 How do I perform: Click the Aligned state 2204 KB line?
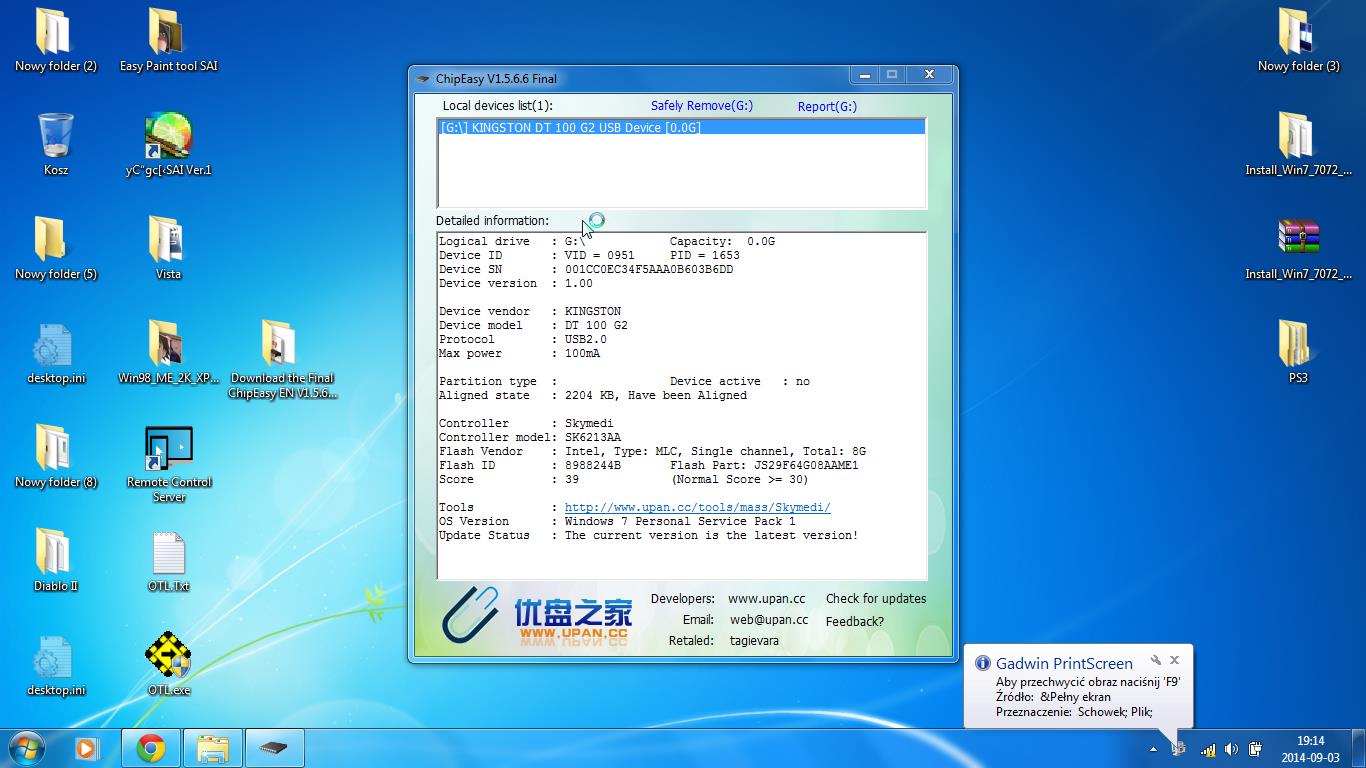(593, 395)
